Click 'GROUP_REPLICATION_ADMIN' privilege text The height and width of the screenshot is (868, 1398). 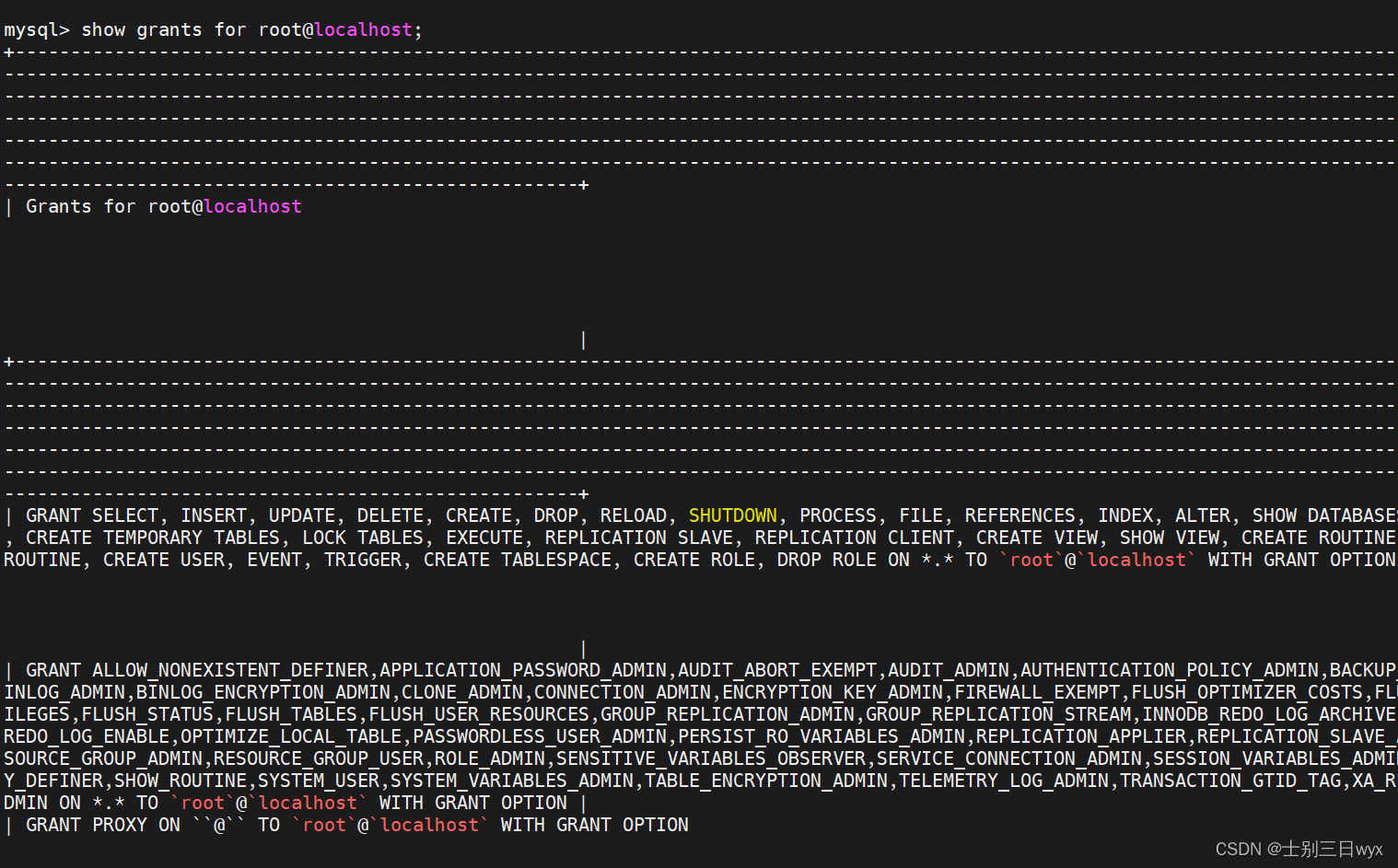[728, 715]
